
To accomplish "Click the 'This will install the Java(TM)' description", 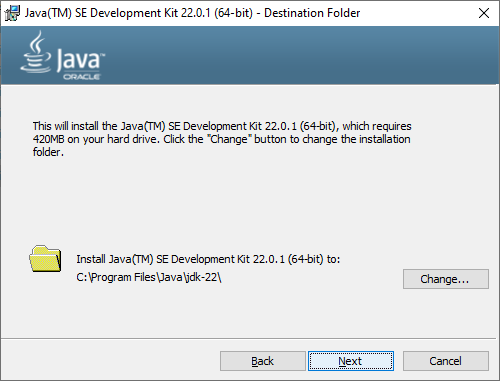I will click(x=222, y=139).
